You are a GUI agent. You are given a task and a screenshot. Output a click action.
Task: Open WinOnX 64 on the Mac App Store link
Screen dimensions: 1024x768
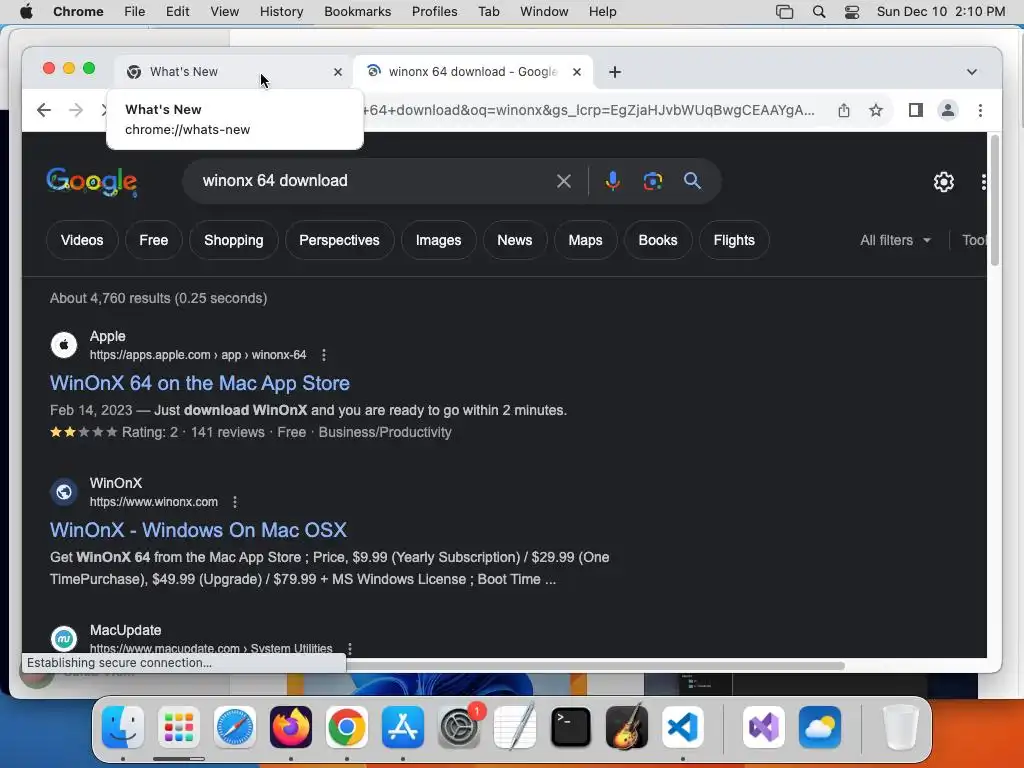(200, 383)
